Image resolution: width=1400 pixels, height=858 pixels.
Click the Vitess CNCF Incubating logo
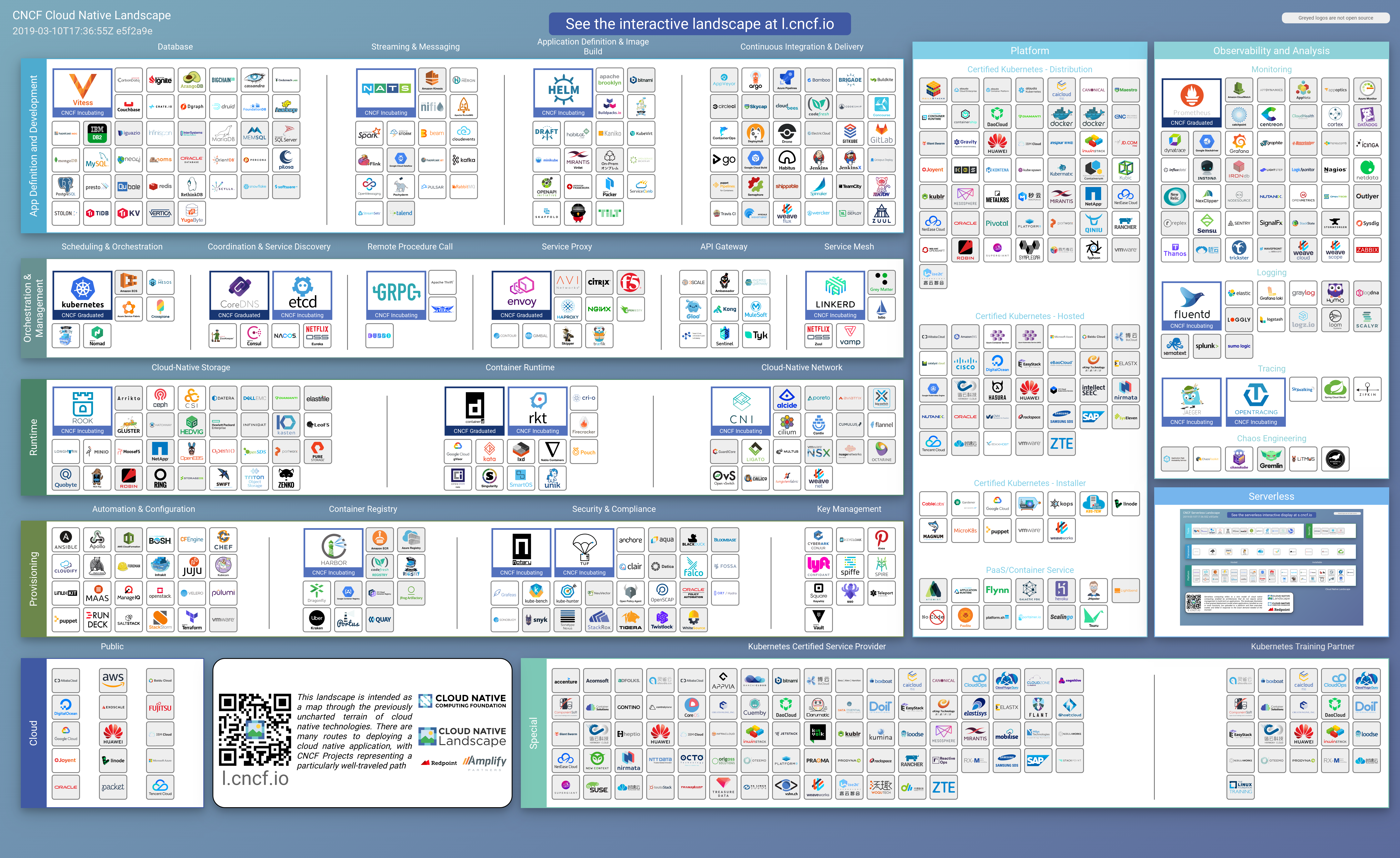[x=82, y=92]
